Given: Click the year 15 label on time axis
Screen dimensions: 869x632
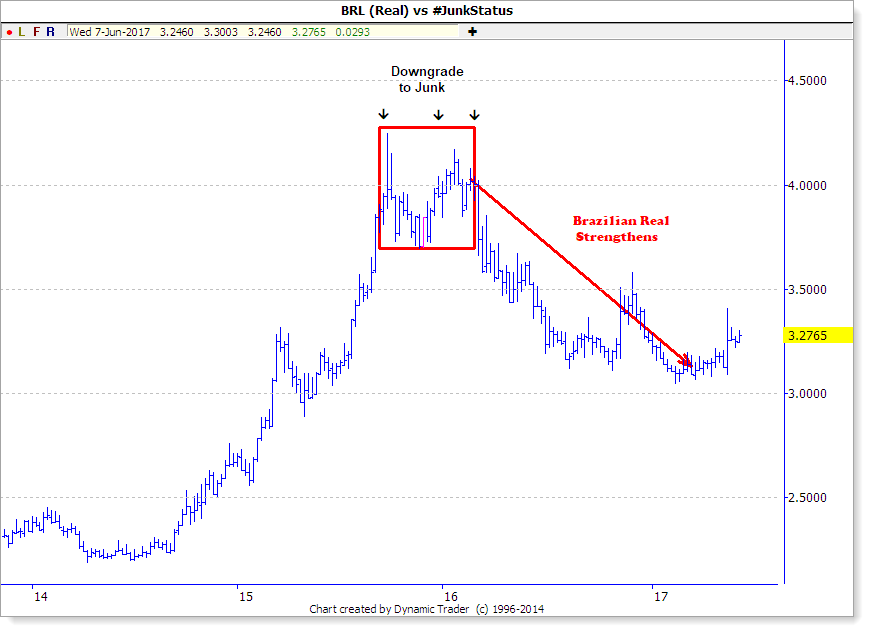Looking at the screenshot, I should coord(246,597).
